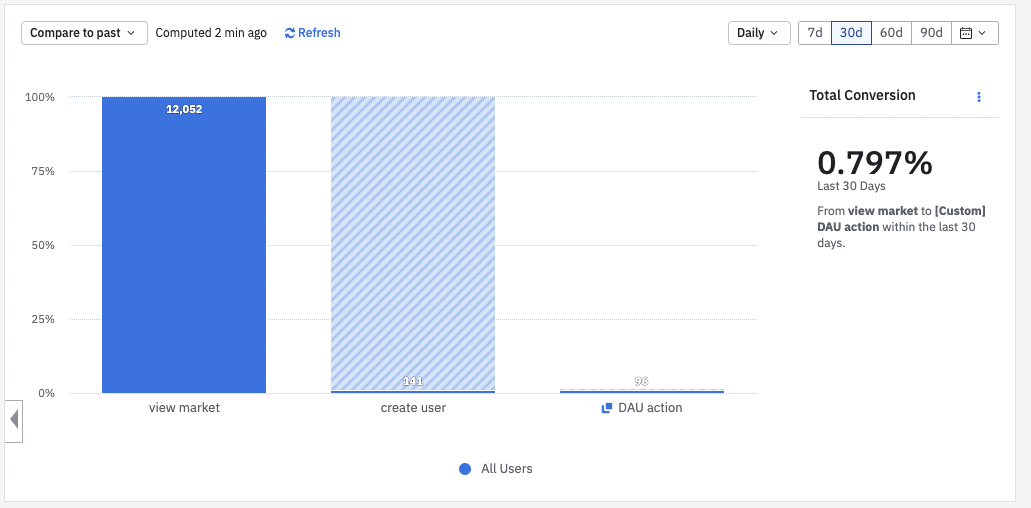This screenshot has height=508, width=1031.
Task: Select the 7d time range
Action: (815, 33)
